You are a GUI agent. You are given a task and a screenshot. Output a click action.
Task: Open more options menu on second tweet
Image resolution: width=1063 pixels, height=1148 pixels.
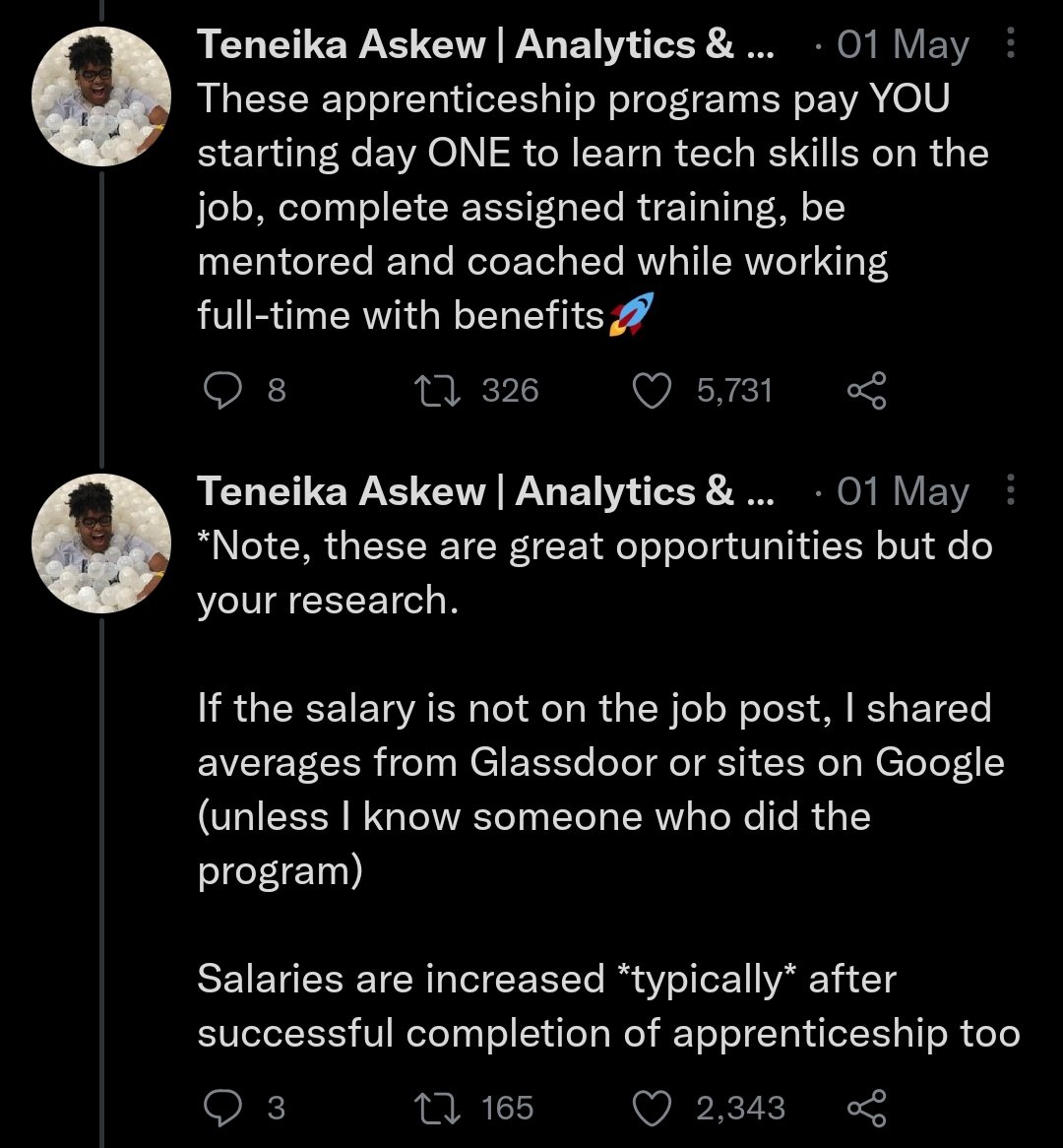(x=1011, y=491)
